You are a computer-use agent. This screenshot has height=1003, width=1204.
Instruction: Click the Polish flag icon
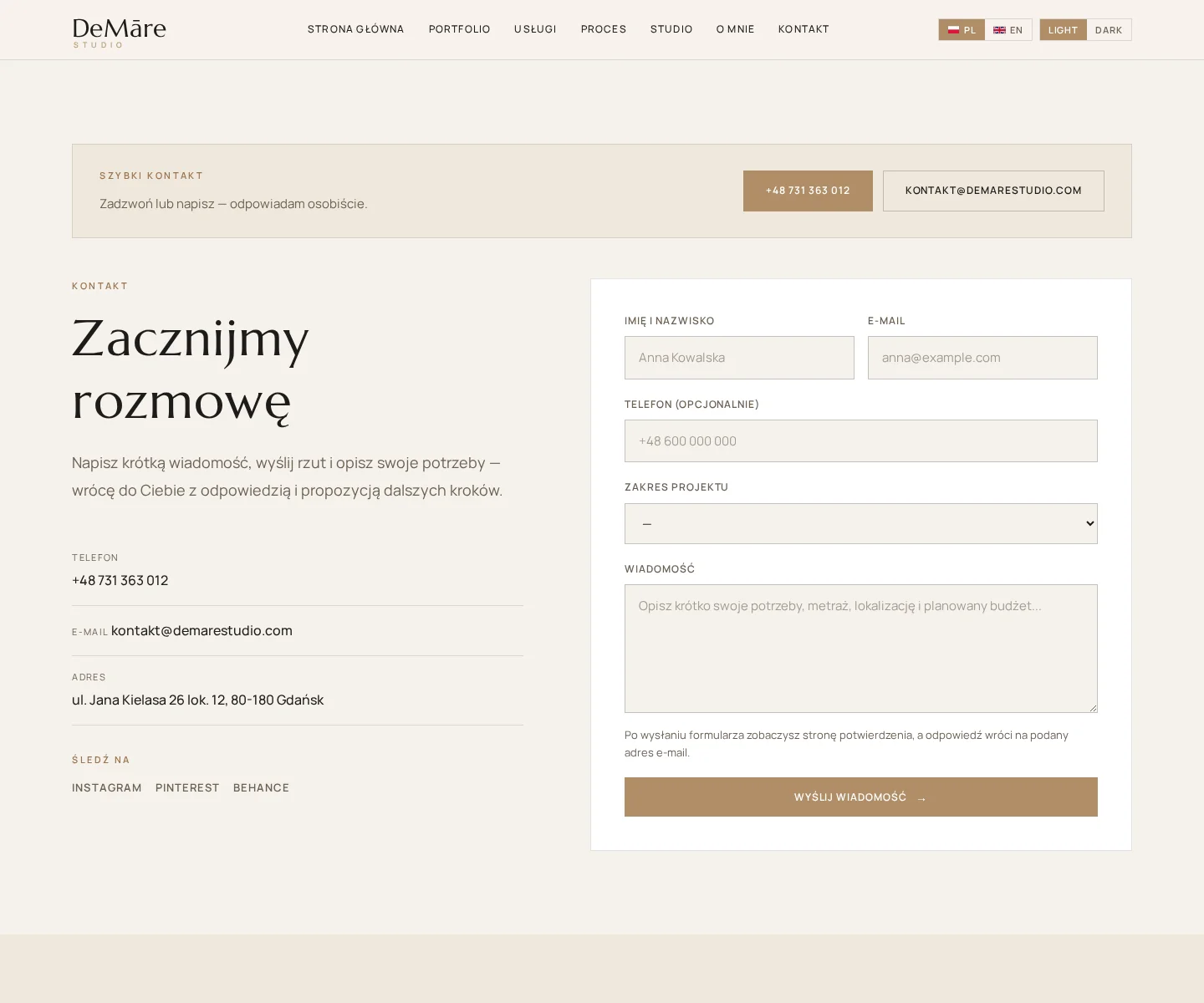coord(953,29)
